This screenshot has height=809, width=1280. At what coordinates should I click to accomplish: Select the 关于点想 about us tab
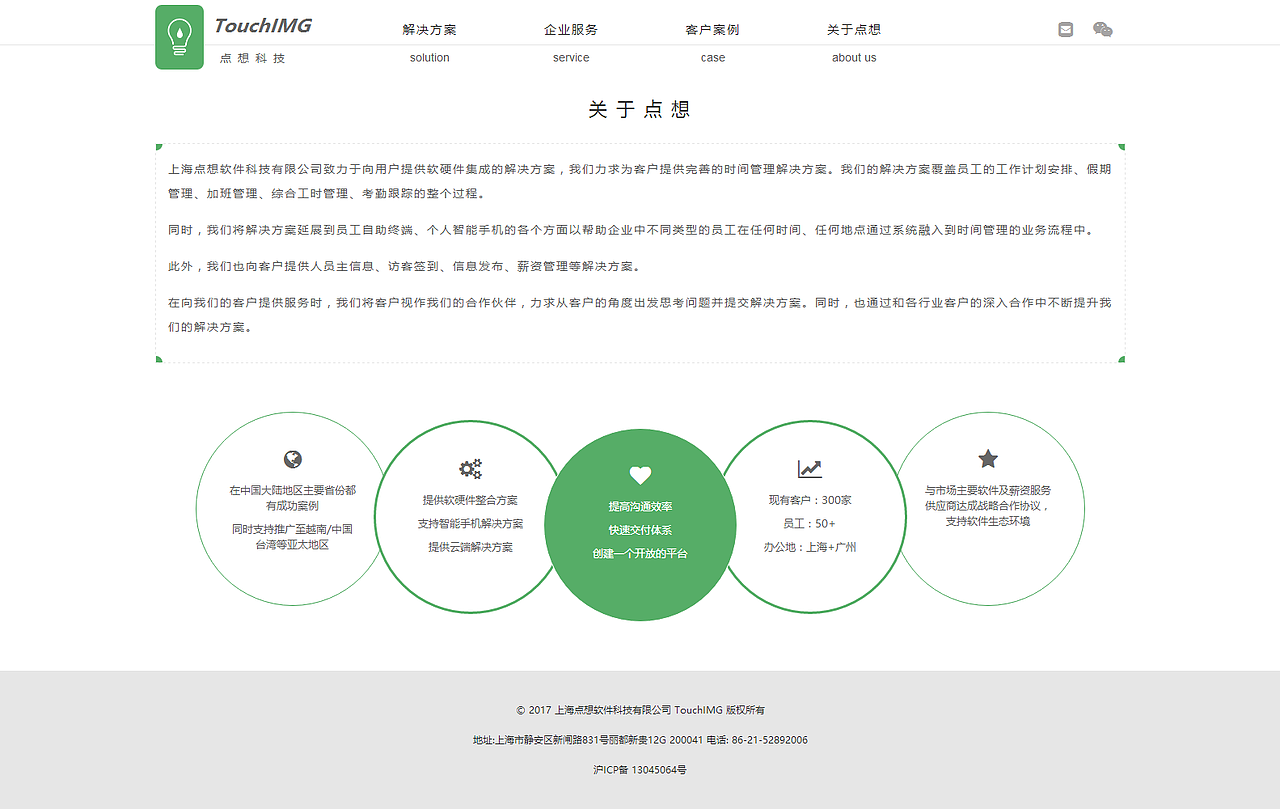[854, 29]
